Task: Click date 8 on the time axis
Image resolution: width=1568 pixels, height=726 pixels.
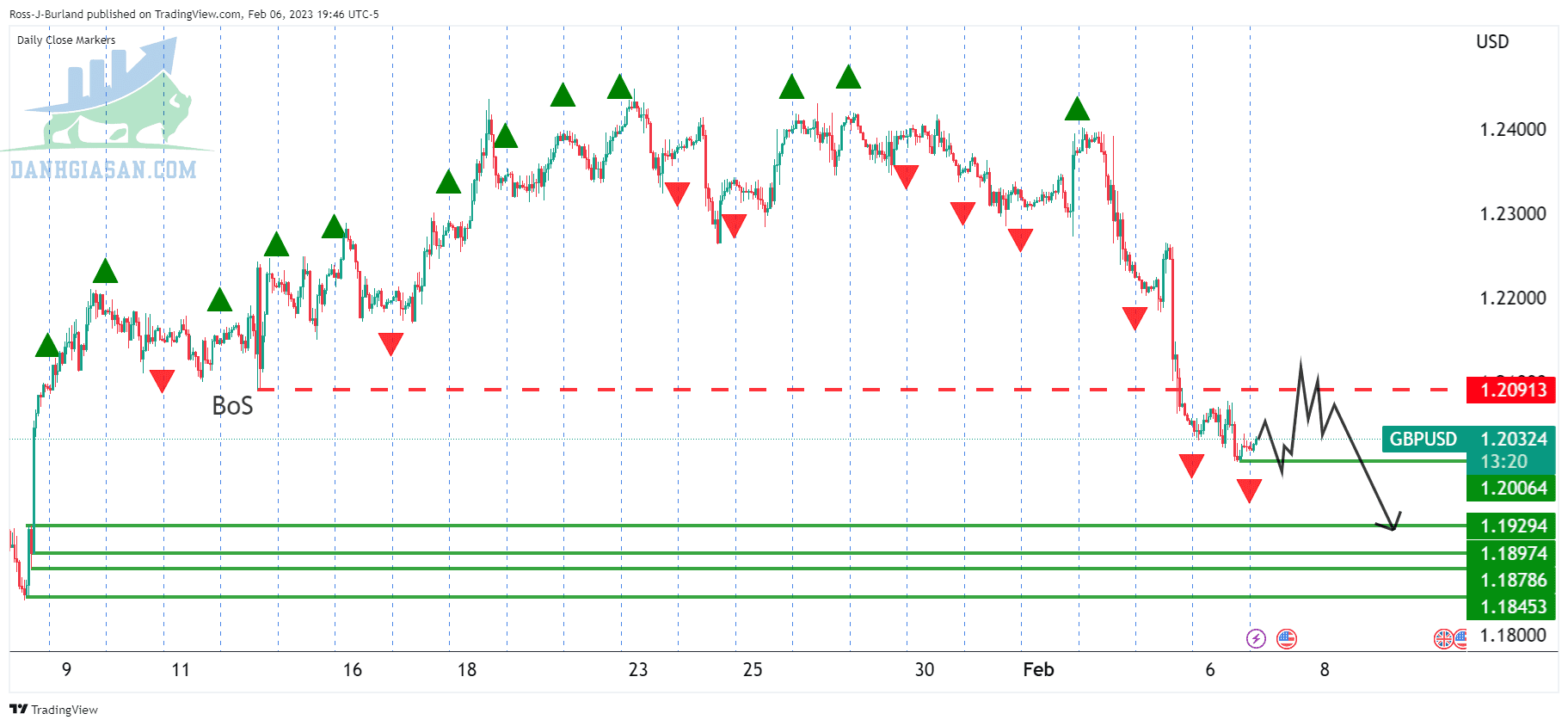Action: (x=1324, y=670)
